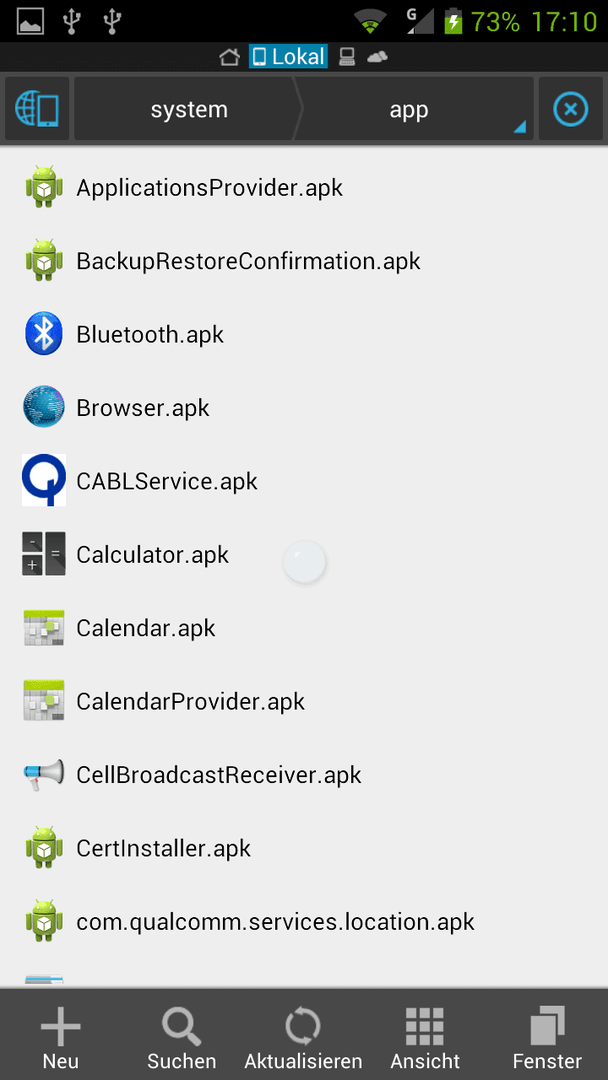Expand the app path dropdown
Viewport: 608px width, 1080px height.
[414, 109]
